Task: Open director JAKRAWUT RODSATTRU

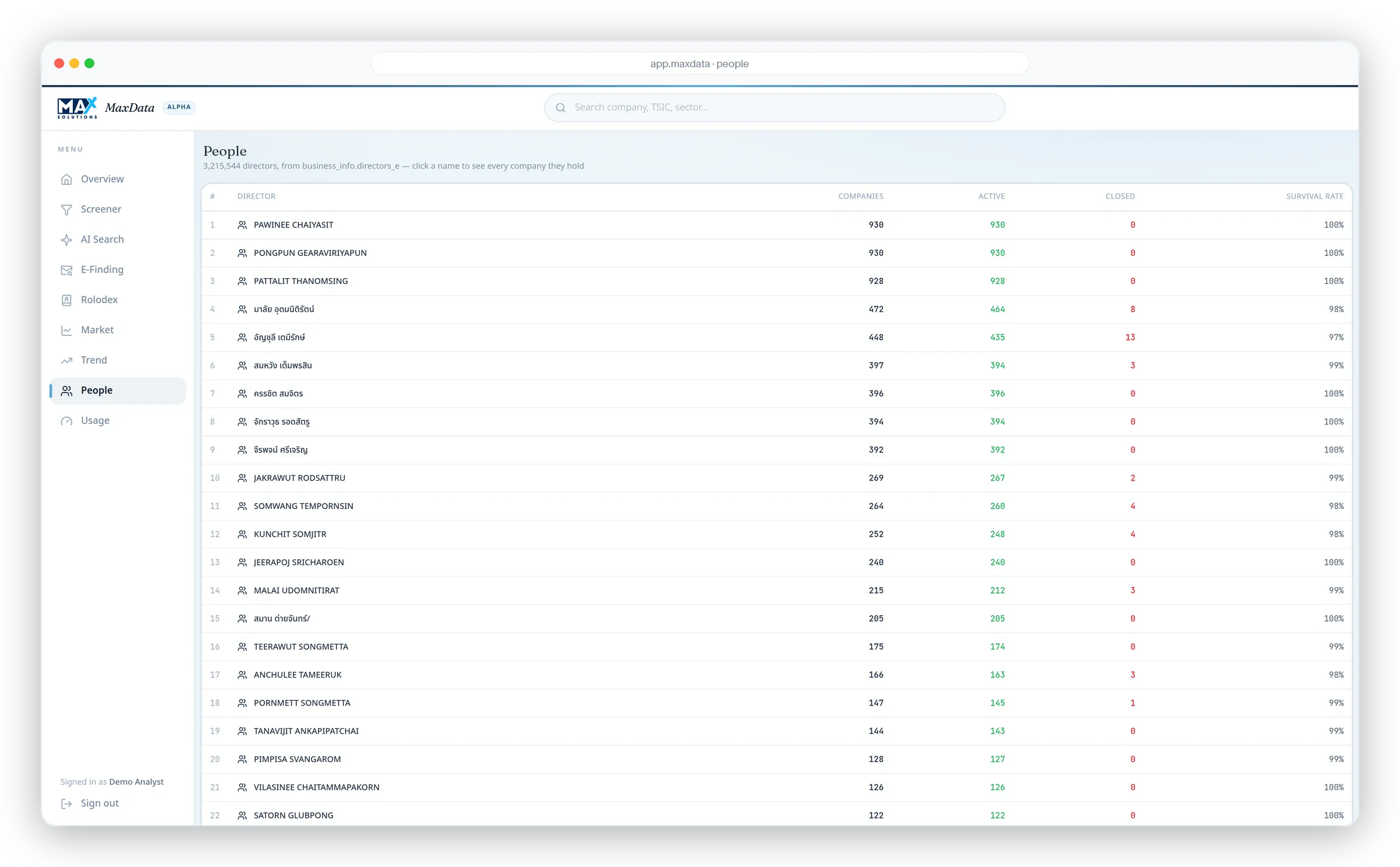Action: [299, 478]
